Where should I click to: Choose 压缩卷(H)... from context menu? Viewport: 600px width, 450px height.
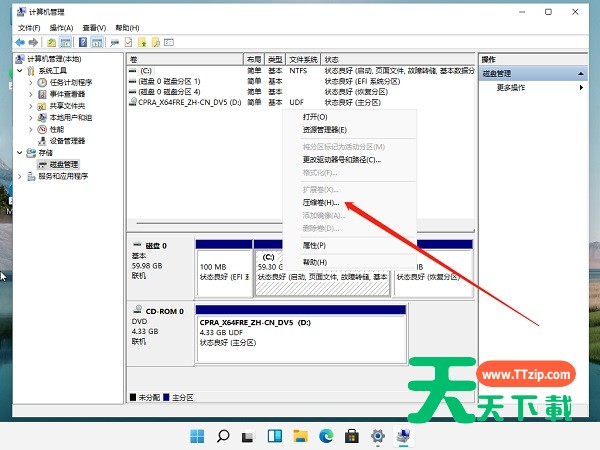[321, 202]
